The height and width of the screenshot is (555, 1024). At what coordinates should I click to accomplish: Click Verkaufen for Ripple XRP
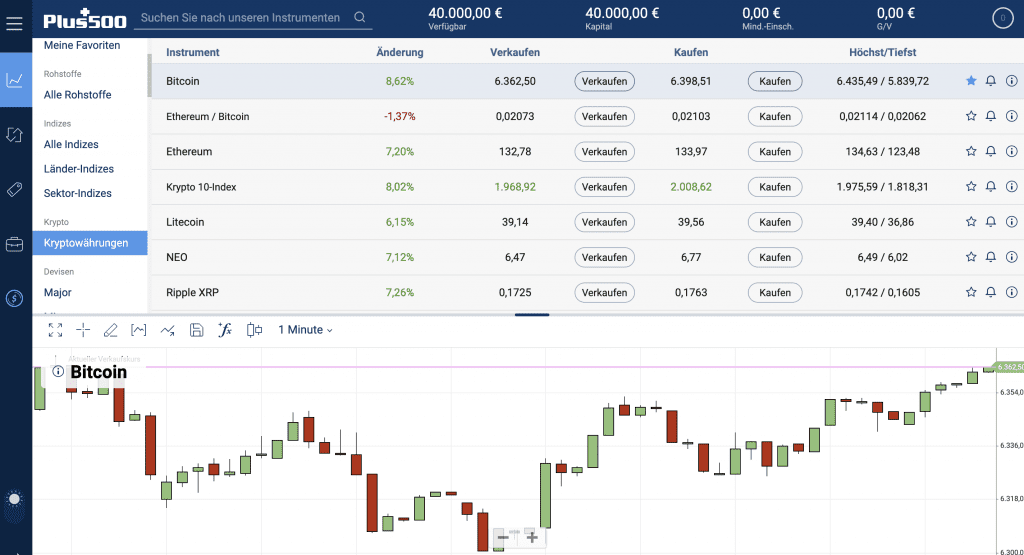pyautogui.click(x=604, y=293)
